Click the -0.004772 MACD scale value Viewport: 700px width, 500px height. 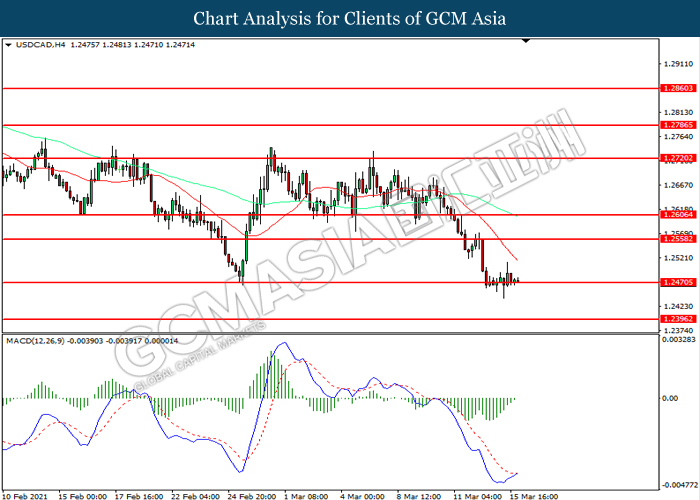coord(679,485)
